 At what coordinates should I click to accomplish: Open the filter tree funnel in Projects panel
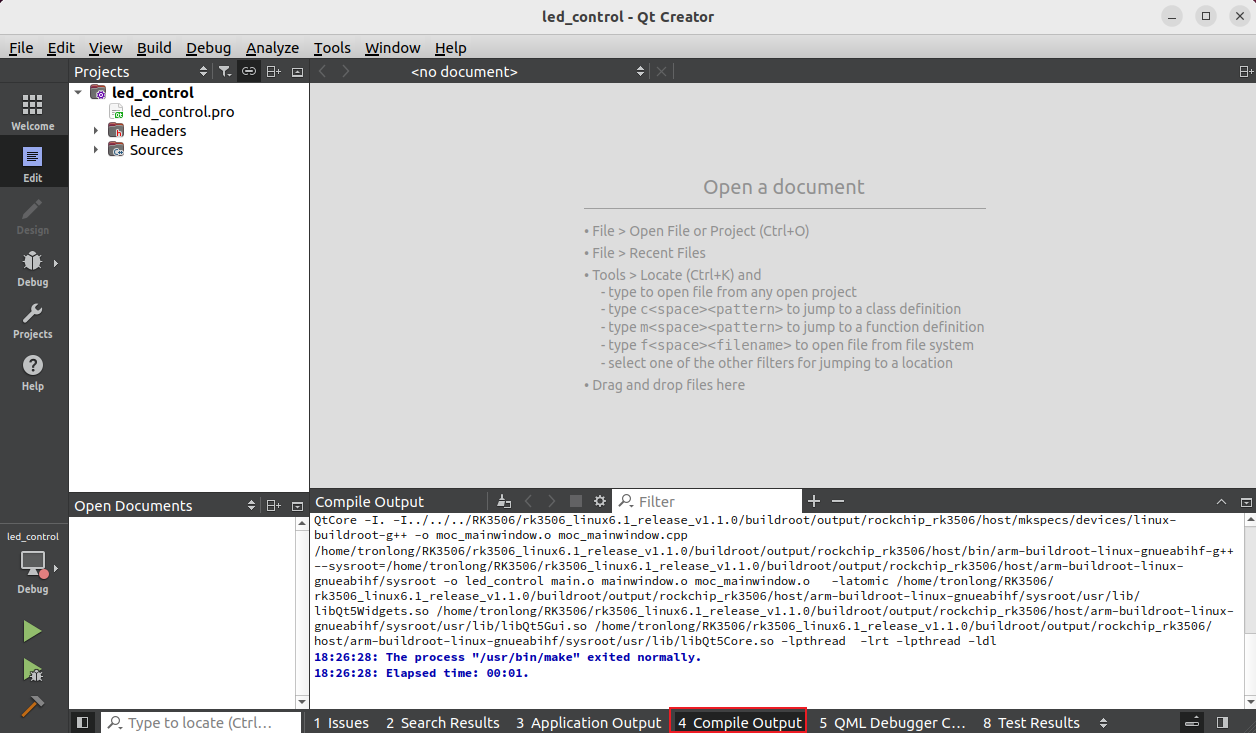point(225,72)
